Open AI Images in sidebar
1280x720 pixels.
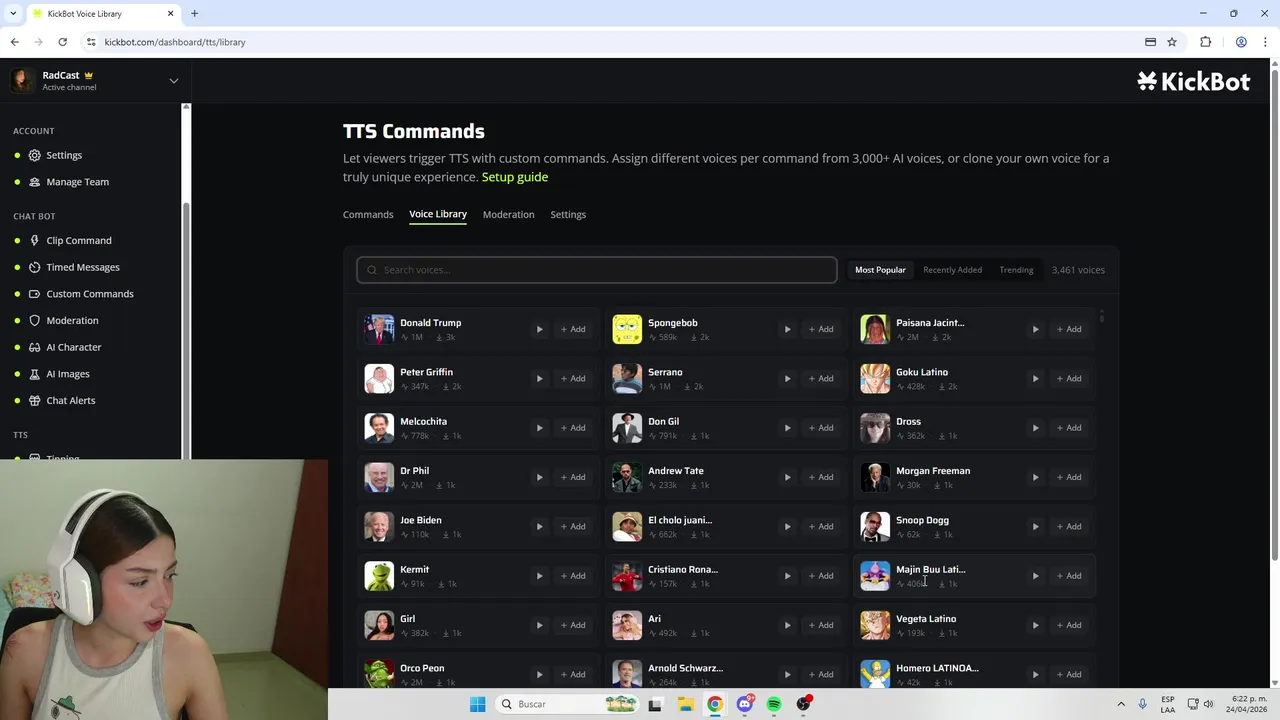(x=68, y=374)
